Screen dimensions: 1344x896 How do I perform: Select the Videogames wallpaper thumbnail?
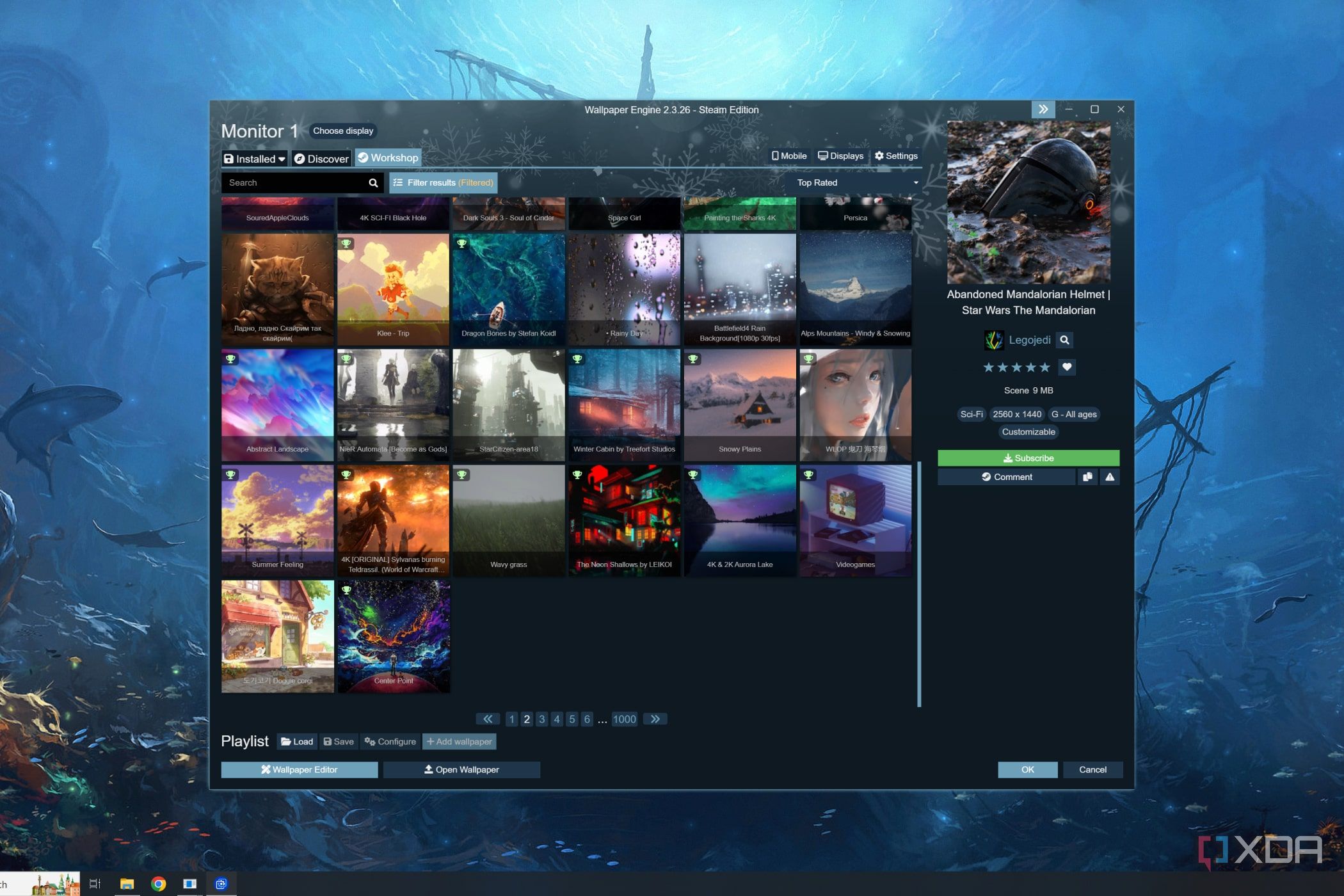[855, 520]
